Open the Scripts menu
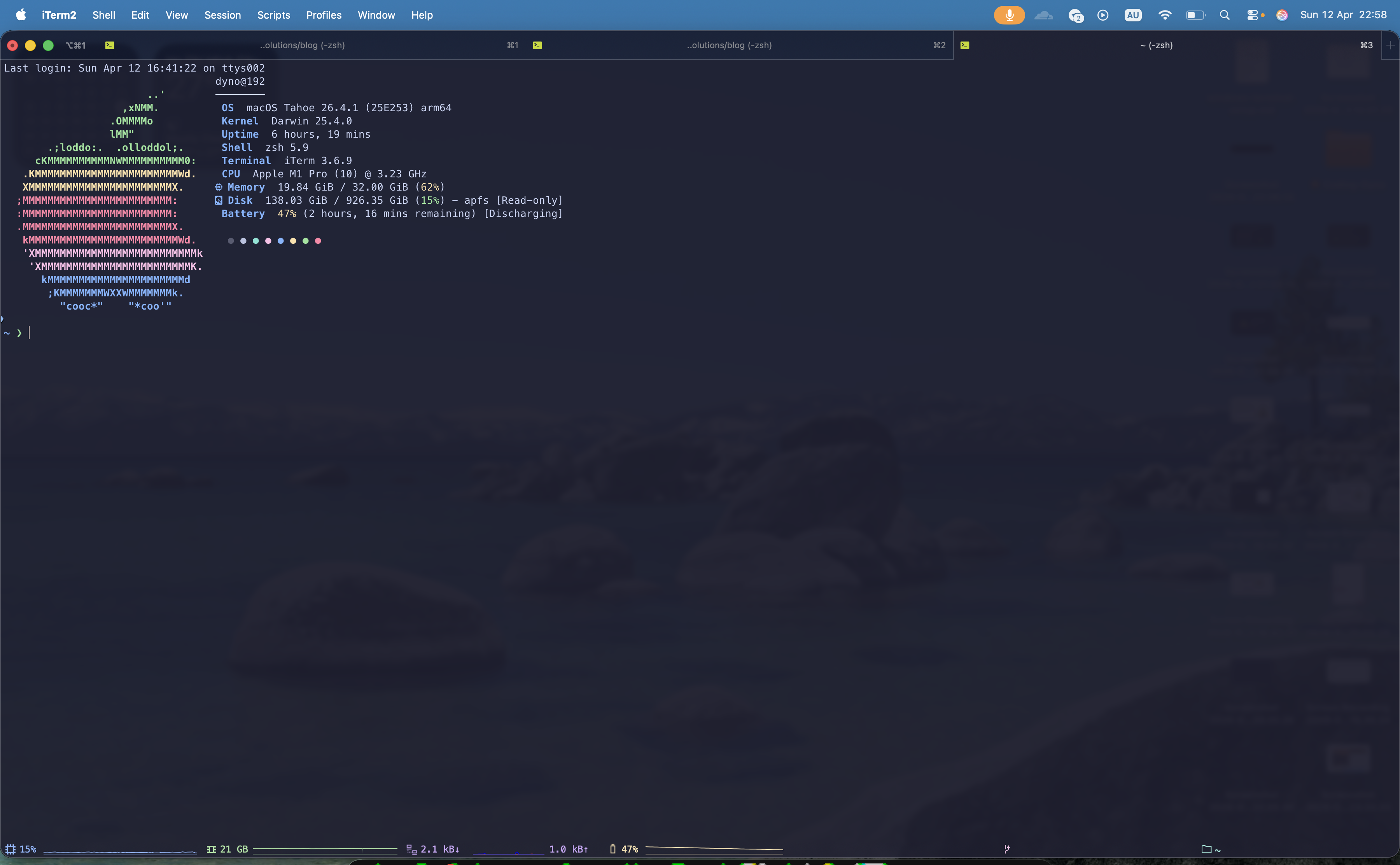Screen dimensions: 1400x865 [273, 16]
